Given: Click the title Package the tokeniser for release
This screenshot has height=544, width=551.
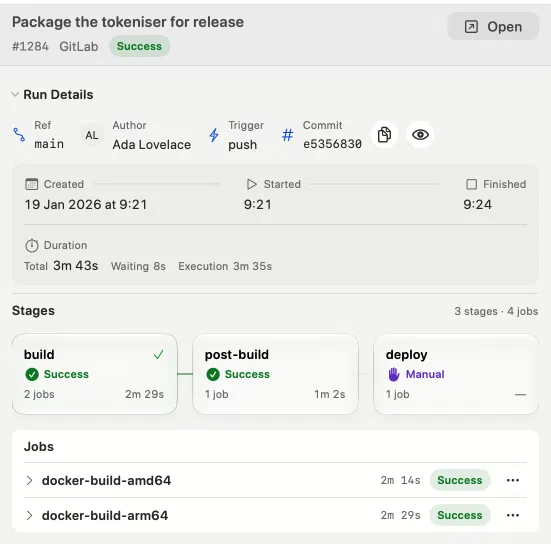Looking at the screenshot, I should tap(128, 22).
